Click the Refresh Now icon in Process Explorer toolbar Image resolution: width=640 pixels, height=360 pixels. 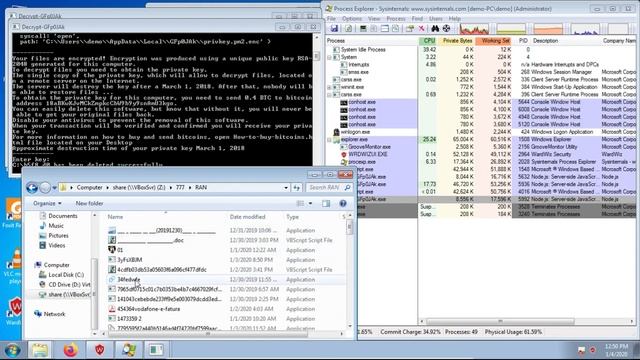coord(349,29)
